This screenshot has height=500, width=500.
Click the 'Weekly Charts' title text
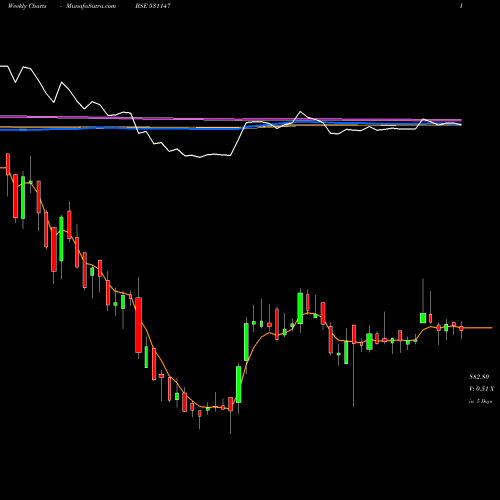point(27,6)
